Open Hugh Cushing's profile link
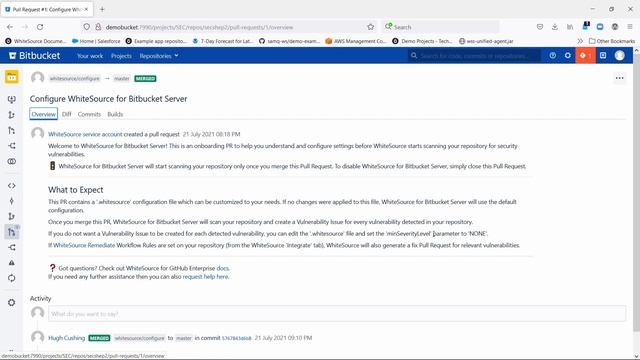640x360 pixels. click(67, 338)
